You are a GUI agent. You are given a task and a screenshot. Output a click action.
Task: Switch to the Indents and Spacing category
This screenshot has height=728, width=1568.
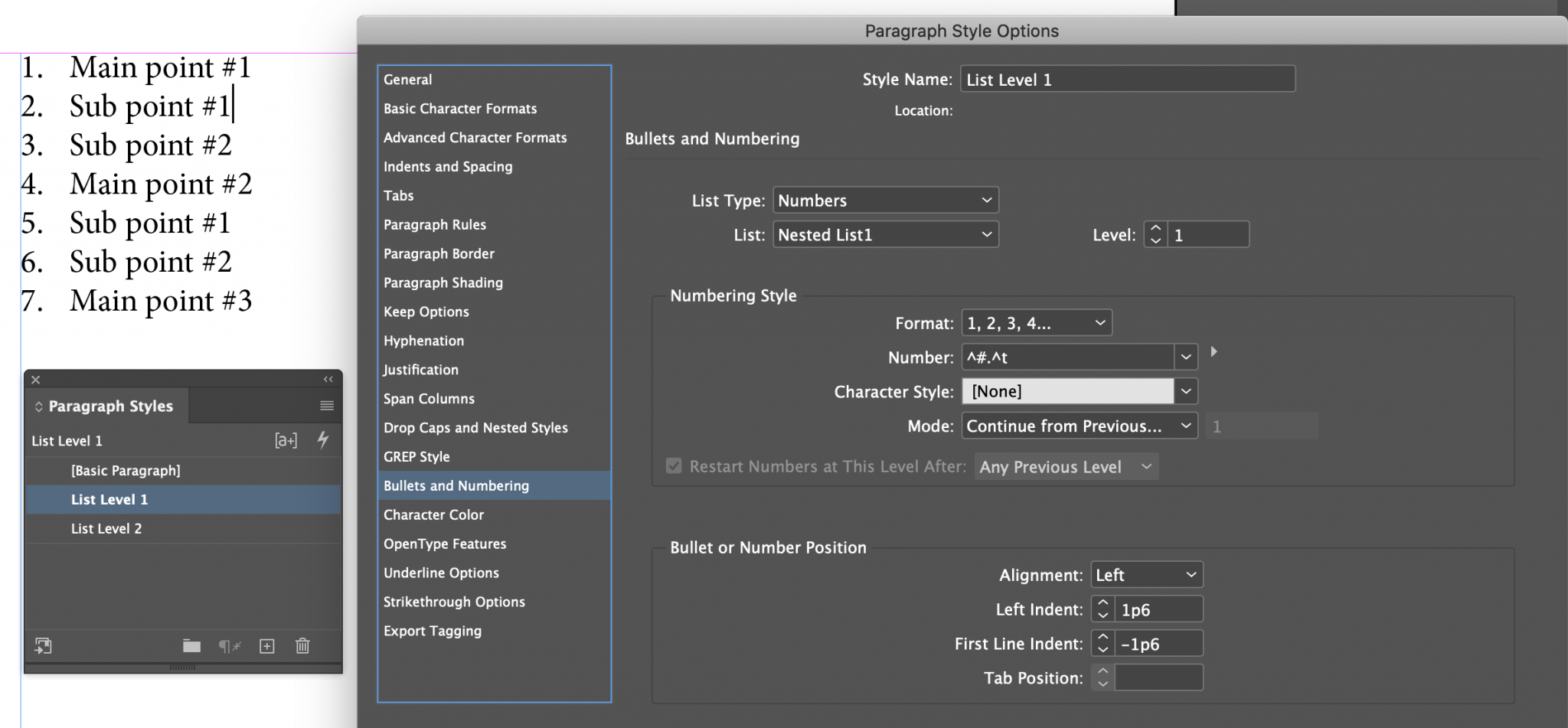point(448,166)
